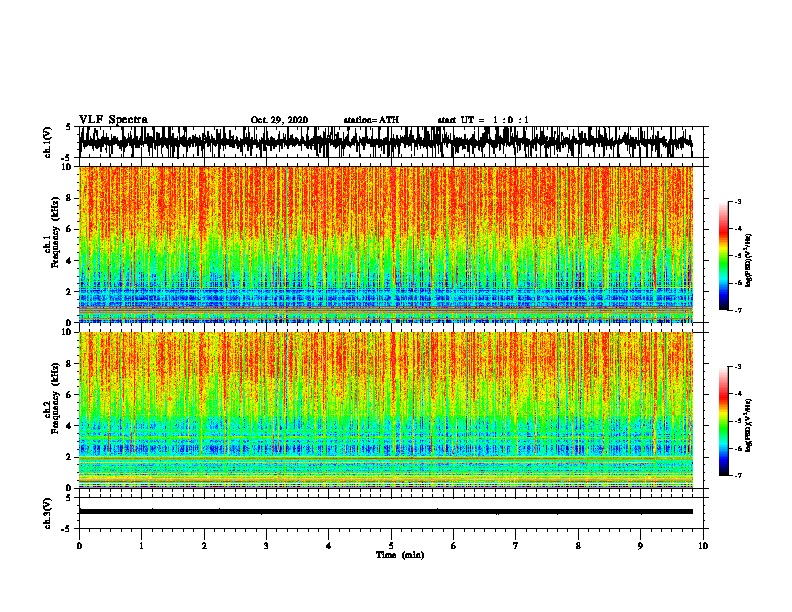The image size is (792, 612).
Task: Click the ch.2 spectrogram color scale bar
Action: click(724, 421)
